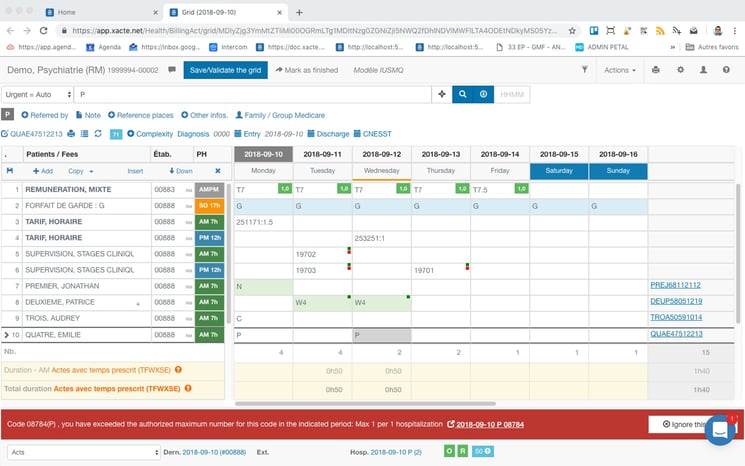This screenshot has height=466, width=745.
Task: Select the Saturday column header
Action: [x=559, y=171]
